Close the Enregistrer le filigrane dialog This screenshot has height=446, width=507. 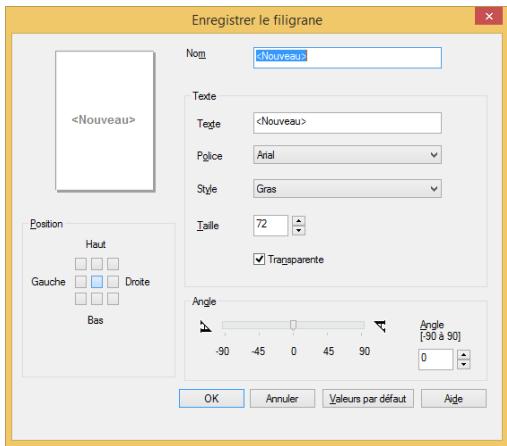pyautogui.click(x=489, y=16)
